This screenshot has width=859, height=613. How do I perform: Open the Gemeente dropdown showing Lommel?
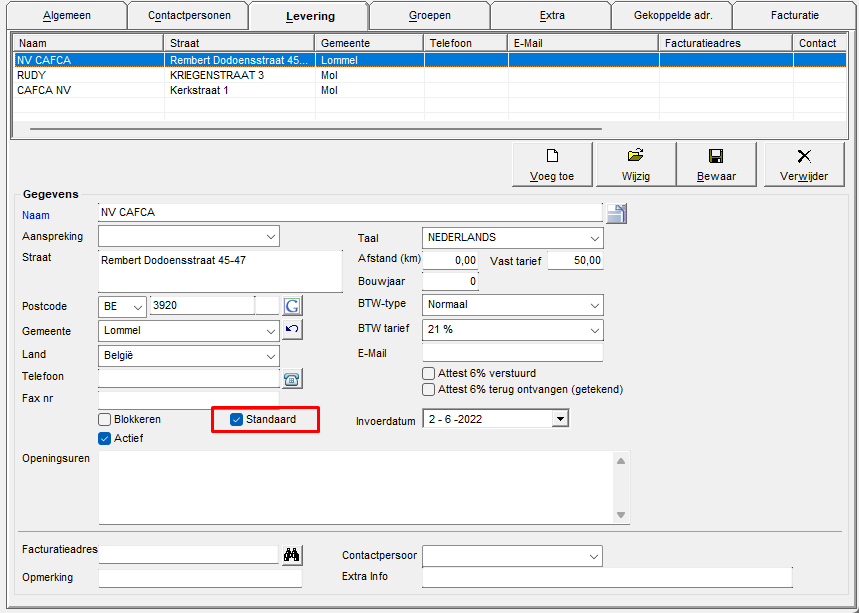[271, 331]
